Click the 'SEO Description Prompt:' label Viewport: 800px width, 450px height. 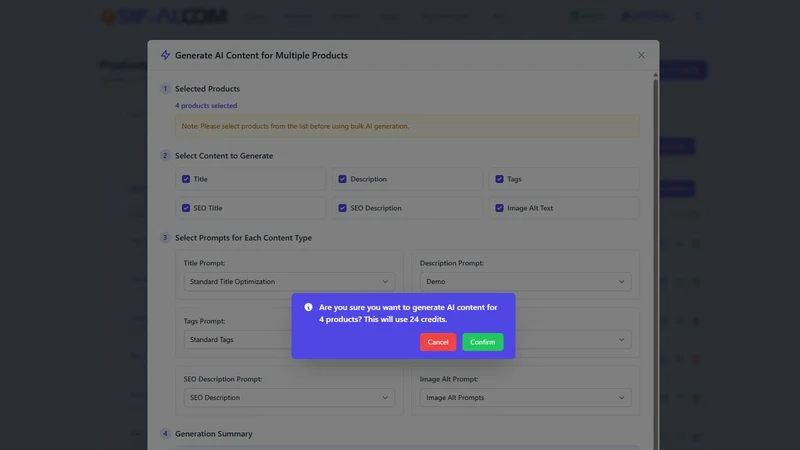tap(223, 379)
